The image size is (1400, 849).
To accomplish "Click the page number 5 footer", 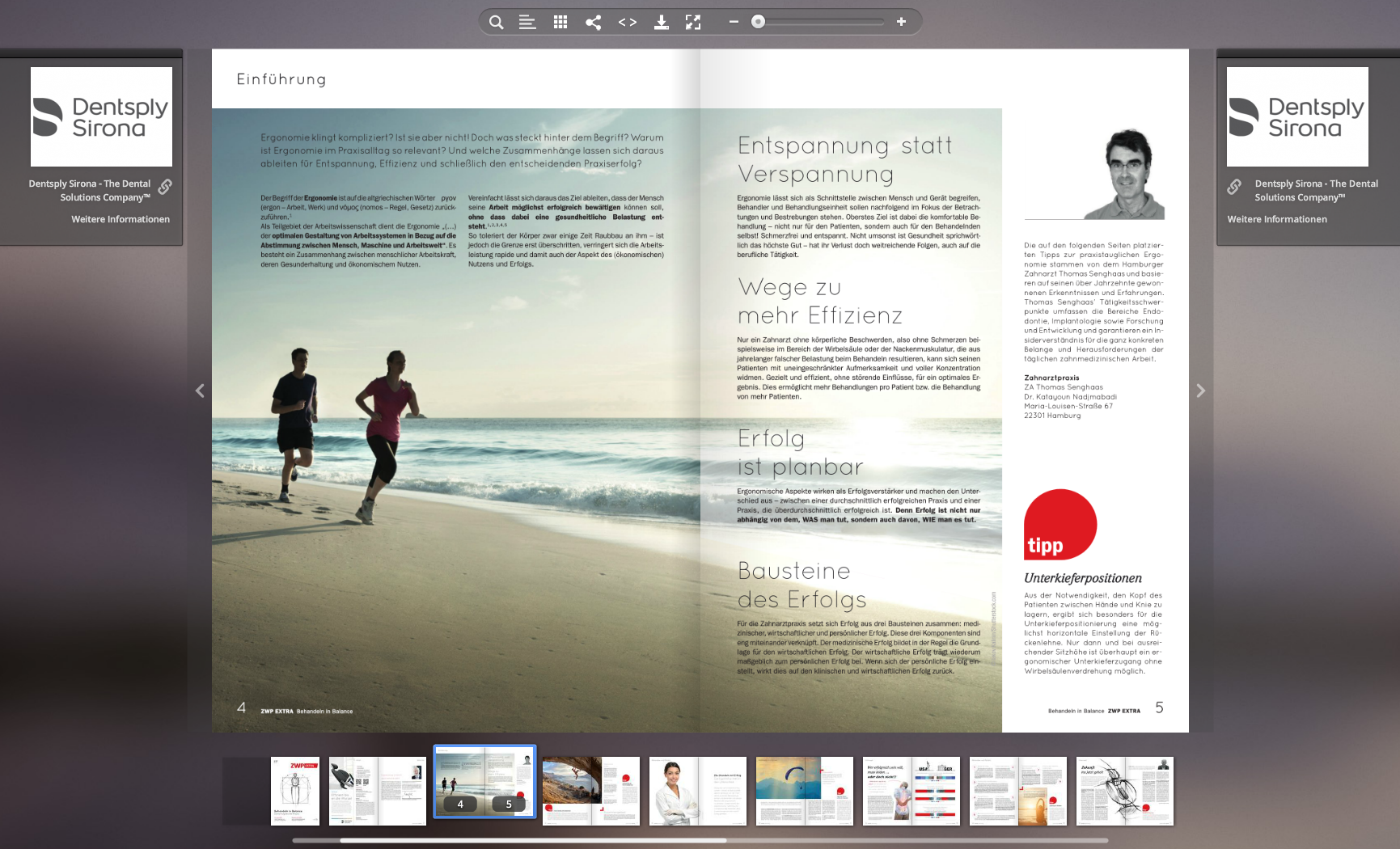I will [x=1159, y=707].
